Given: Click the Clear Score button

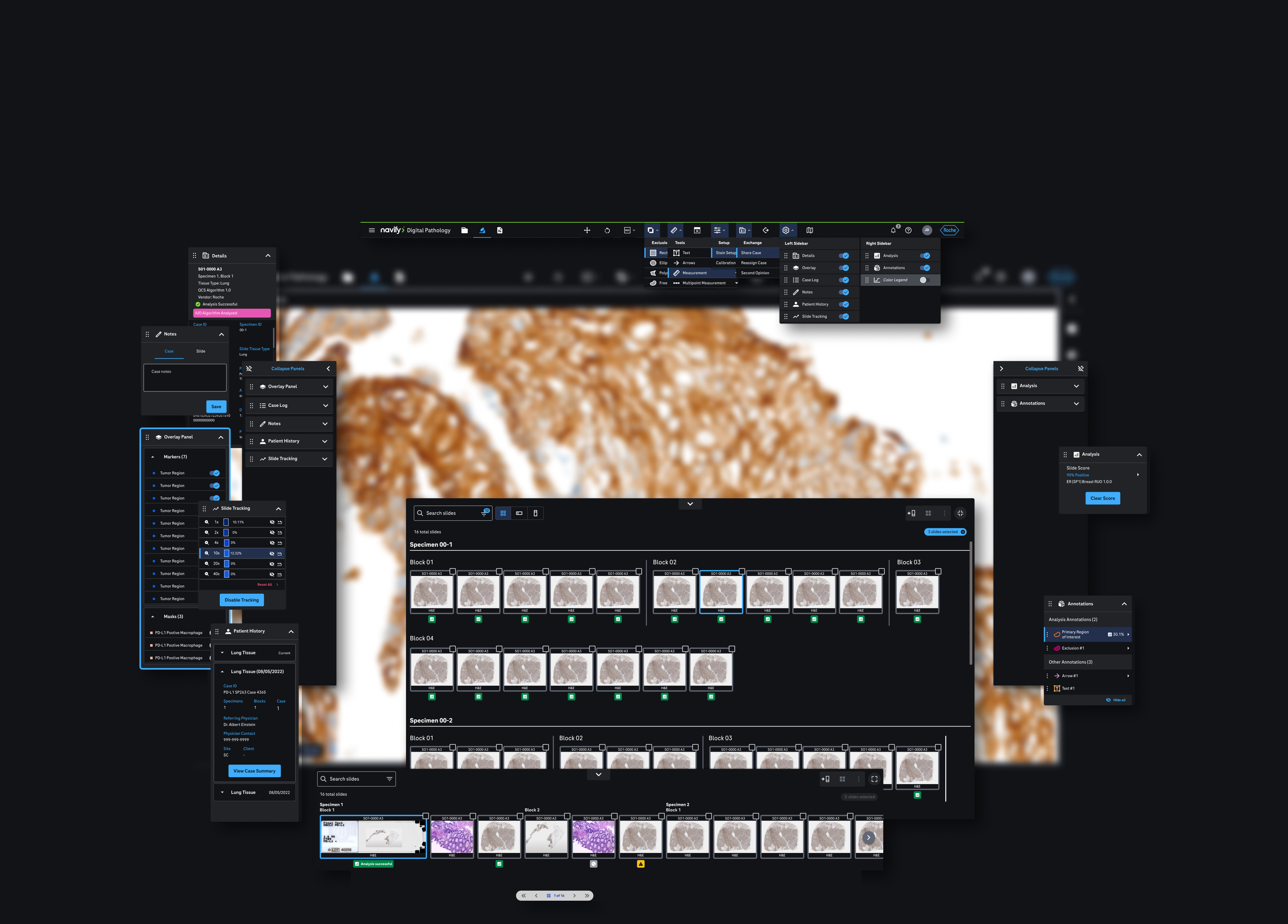Looking at the screenshot, I should tap(1102, 499).
